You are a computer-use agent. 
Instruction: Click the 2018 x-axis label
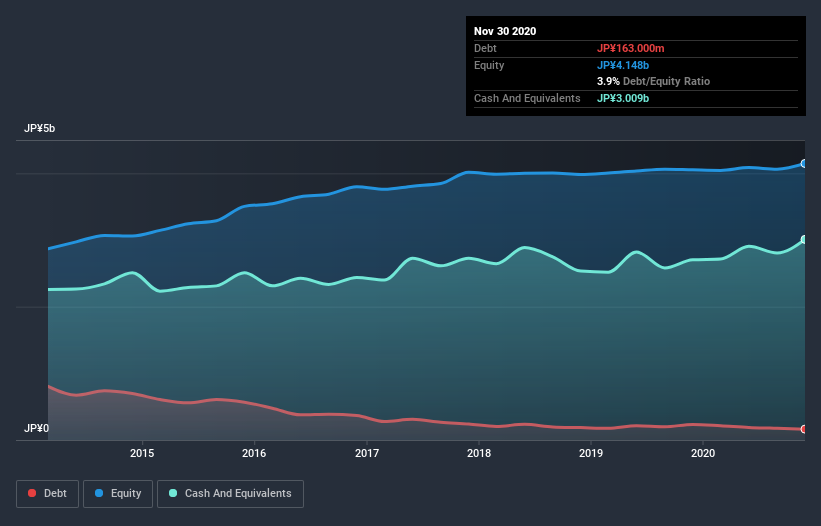click(479, 453)
